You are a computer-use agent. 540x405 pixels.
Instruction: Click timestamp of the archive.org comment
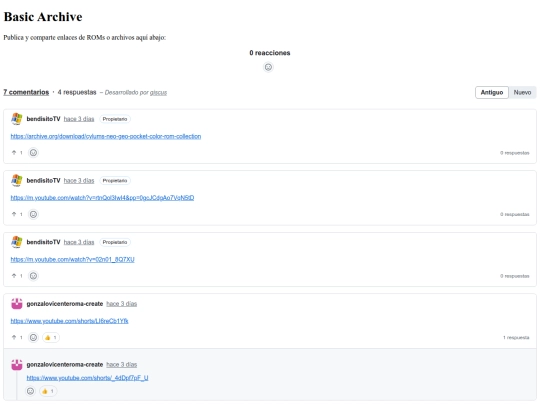(x=79, y=119)
